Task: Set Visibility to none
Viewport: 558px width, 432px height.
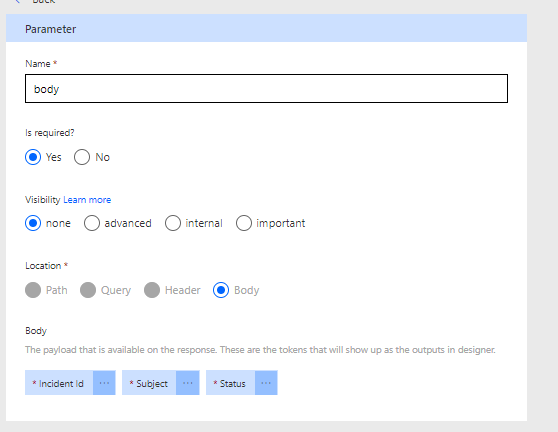Action: tap(33, 223)
